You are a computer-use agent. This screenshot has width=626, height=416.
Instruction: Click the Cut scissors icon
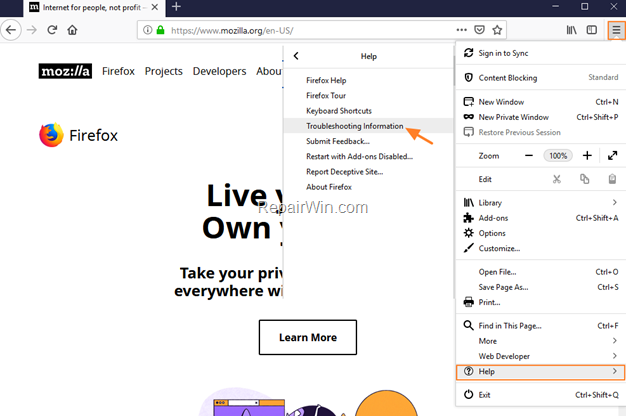coord(557,179)
